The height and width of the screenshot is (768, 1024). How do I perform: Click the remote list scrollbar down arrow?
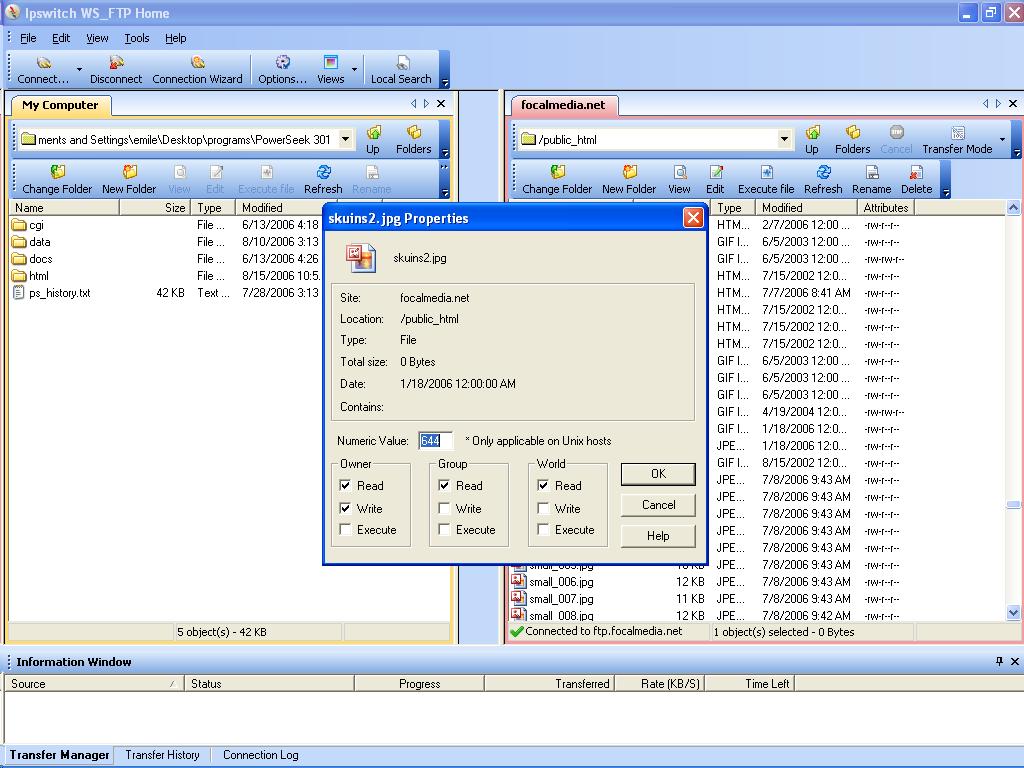coord(1013,613)
